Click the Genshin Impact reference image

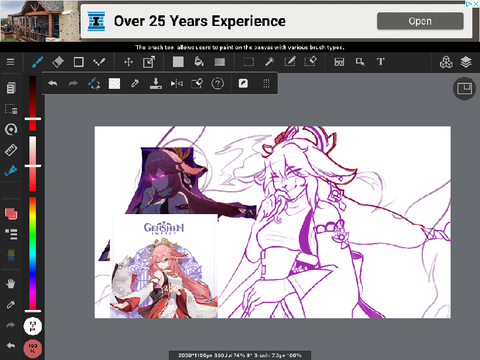(163, 267)
